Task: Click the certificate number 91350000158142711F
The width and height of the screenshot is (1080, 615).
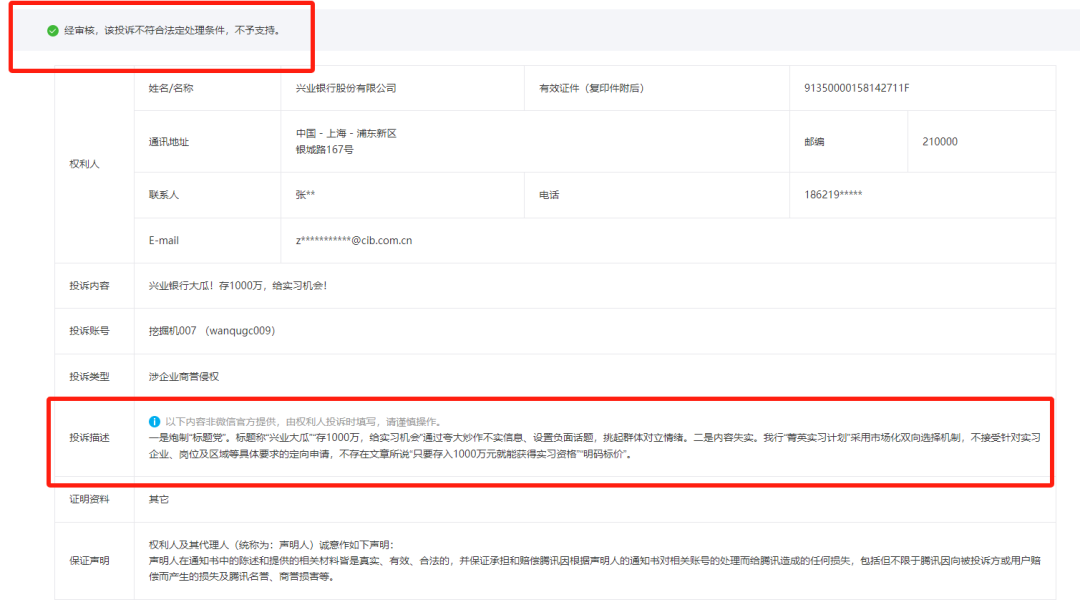Action: point(856,88)
